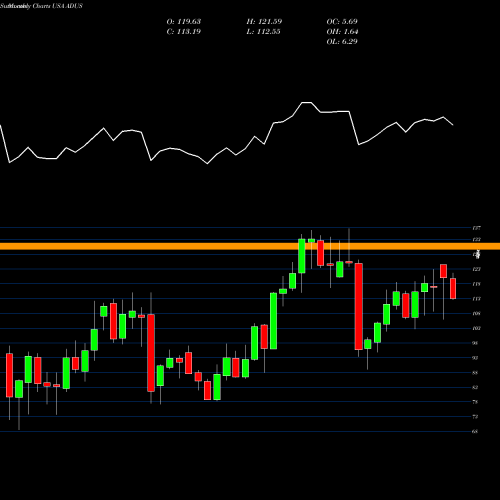Click the high price value H: 121.59
Viewport: 500px width, 500px height.
click(x=264, y=22)
